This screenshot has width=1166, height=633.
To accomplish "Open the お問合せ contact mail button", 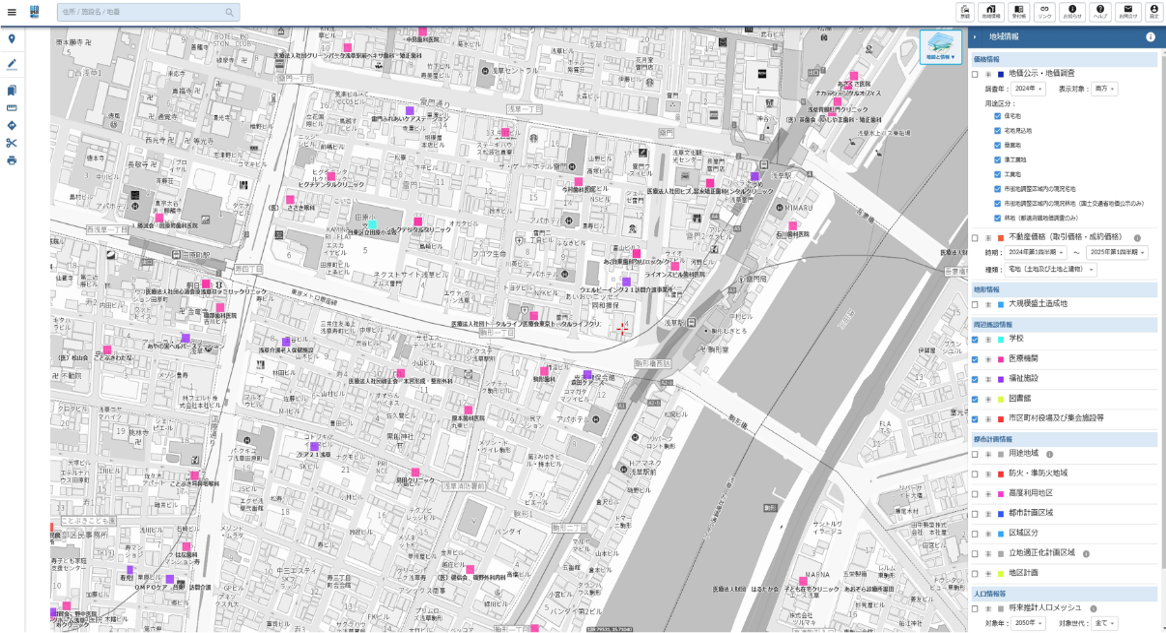I will [1127, 12].
